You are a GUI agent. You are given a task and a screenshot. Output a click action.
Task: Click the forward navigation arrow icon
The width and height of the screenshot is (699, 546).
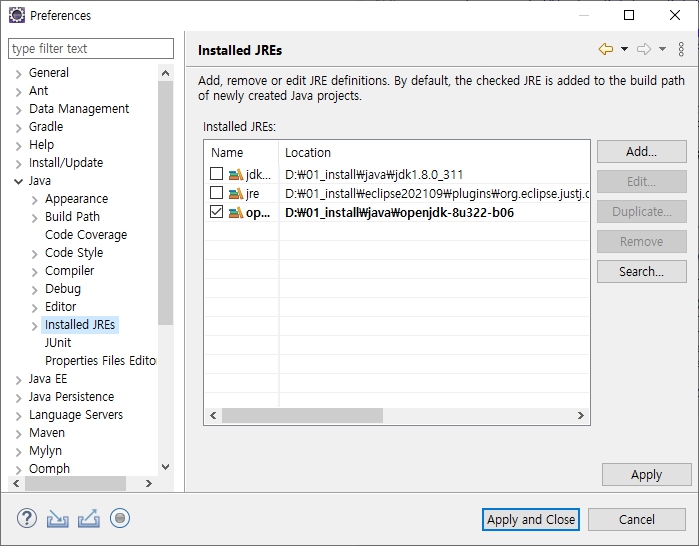click(x=644, y=49)
